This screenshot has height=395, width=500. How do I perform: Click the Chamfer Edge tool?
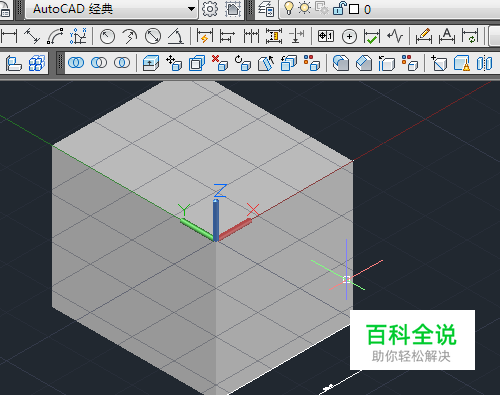tap(364, 63)
